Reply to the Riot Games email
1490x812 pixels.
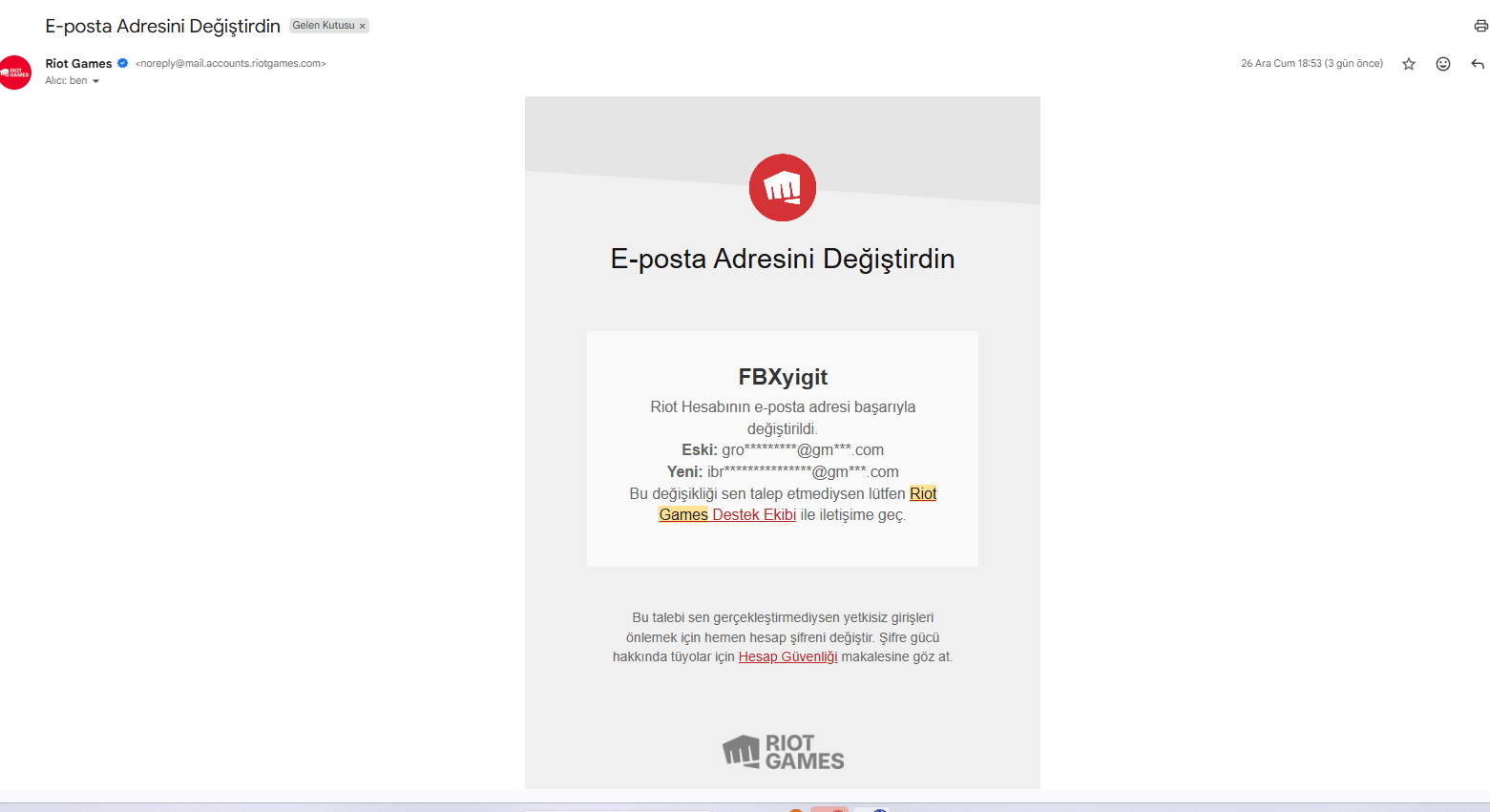click(1478, 64)
